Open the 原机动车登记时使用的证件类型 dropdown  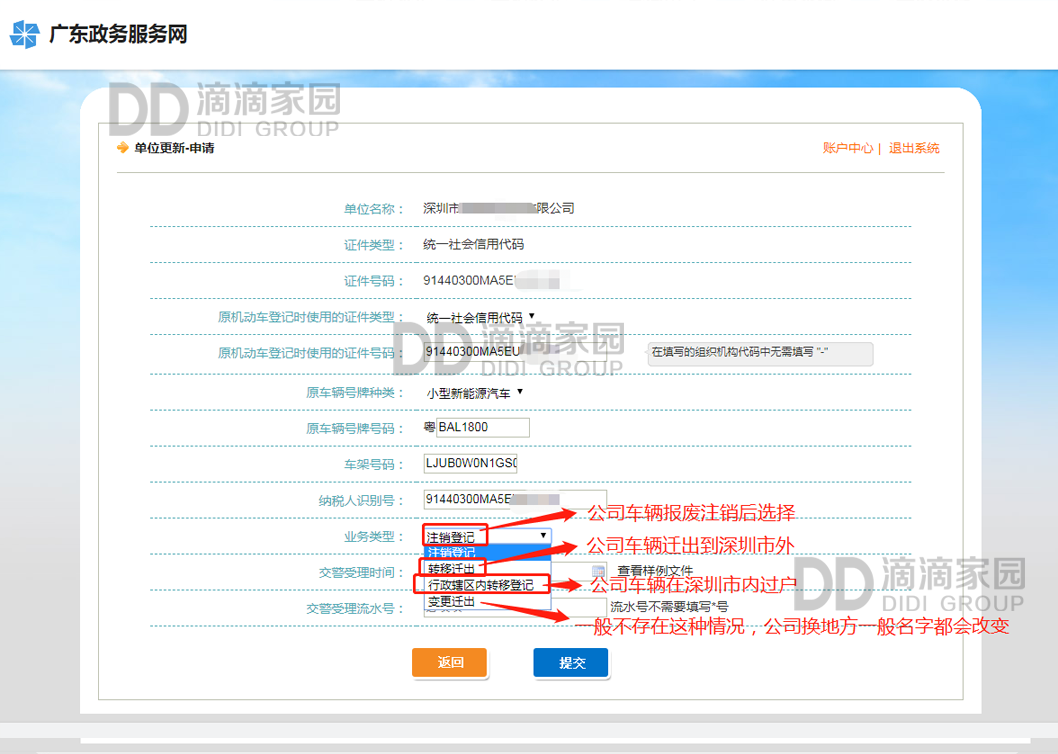tap(480, 317)
